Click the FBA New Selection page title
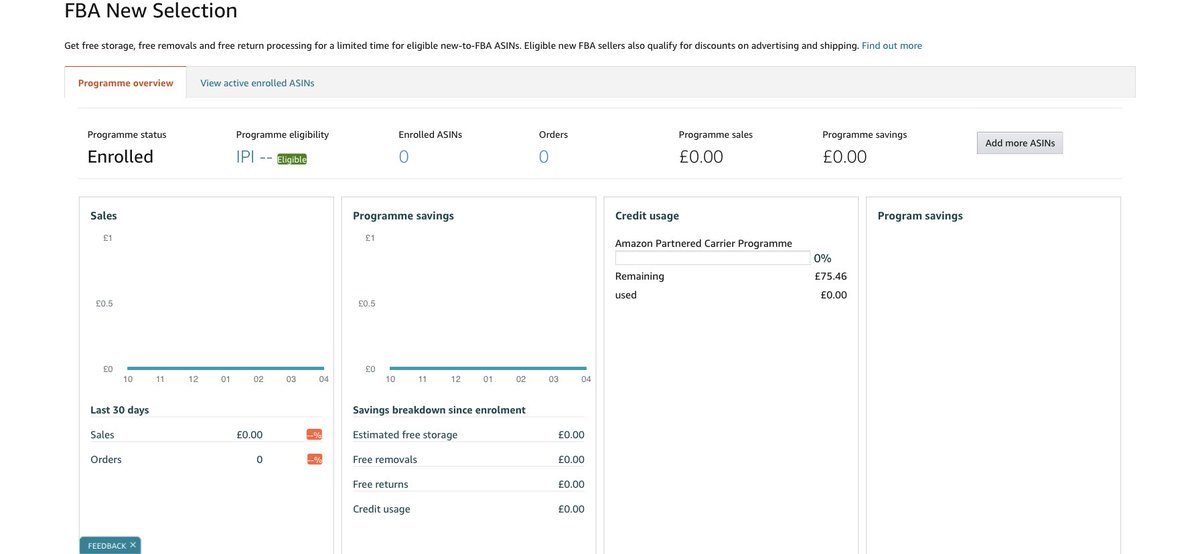1200x554 pixels. pos(151,11)
